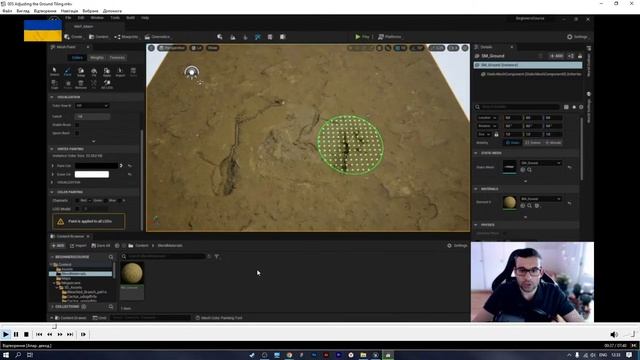
Task: Open Windows search magnifier on taskbar
Action: (18, 355)
